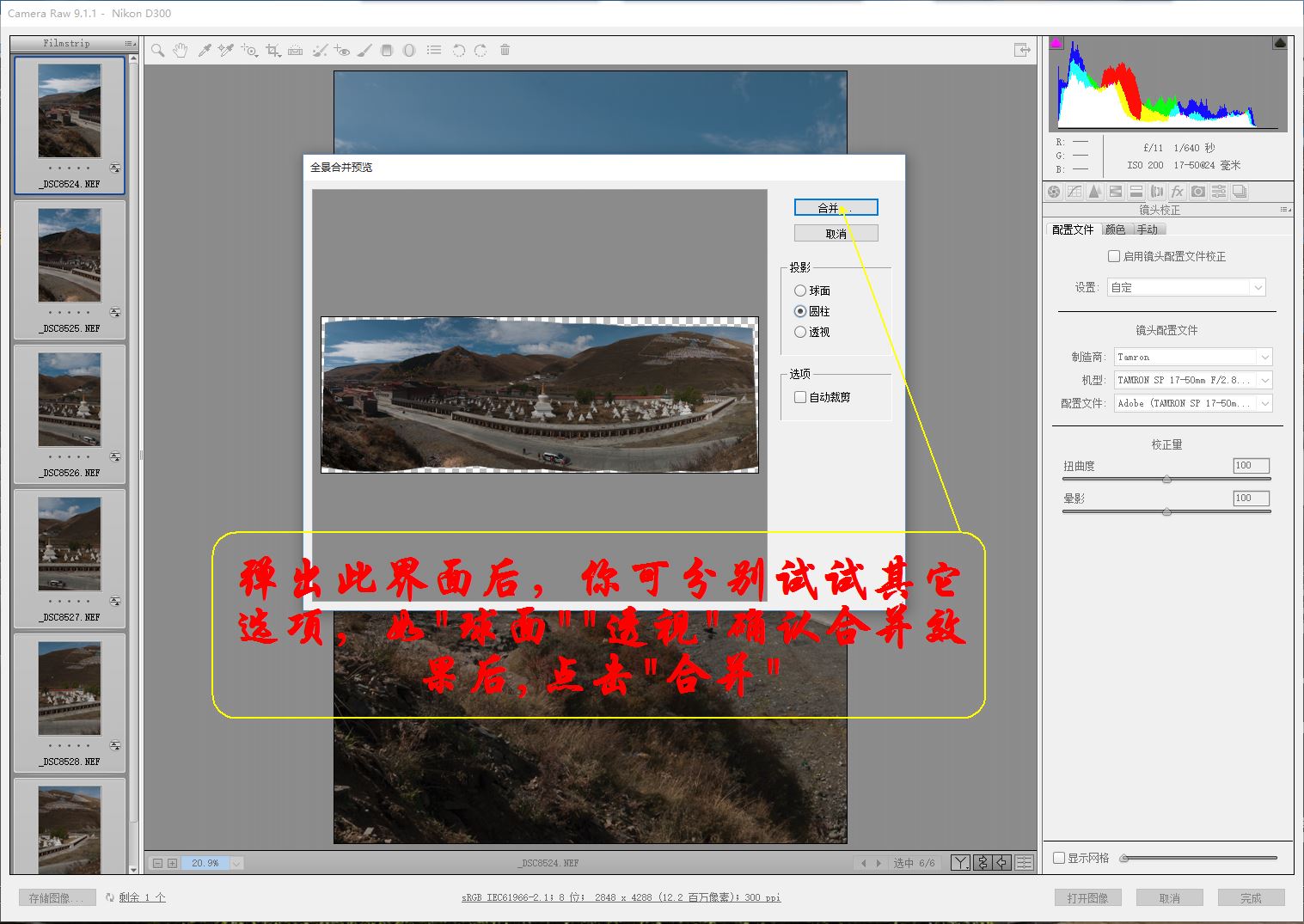
Task: Open the Tone Curve panel icon
Action: pos(1074,192)
